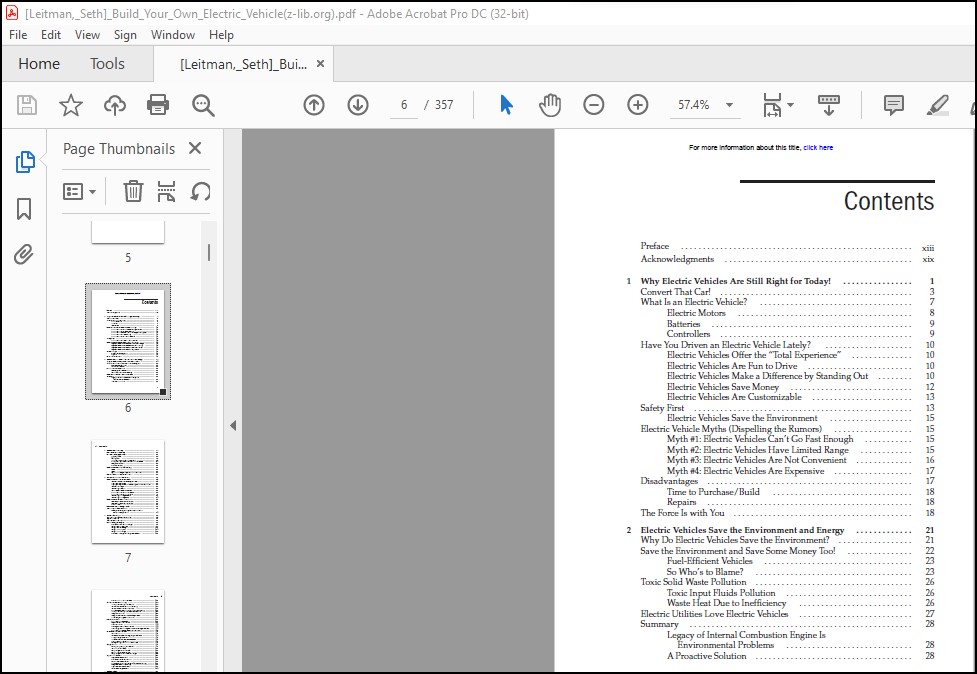Image resolution: width=977 pixels, height=674 pixels.
Task: Open the thumbnails Options dropdown menu
Action: pos(79,191)
